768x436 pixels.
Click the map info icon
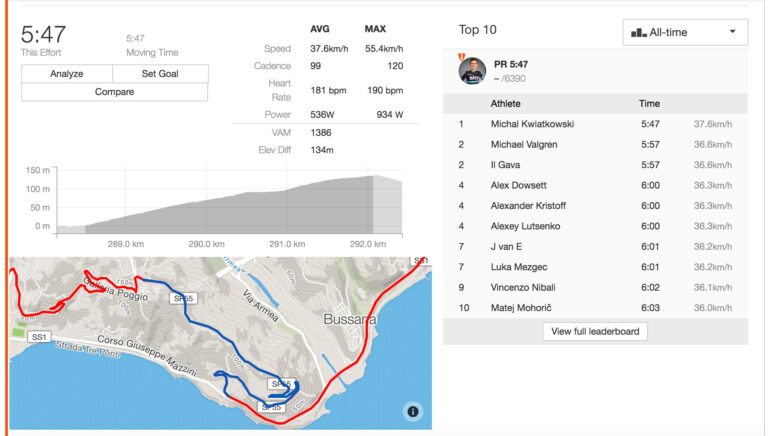coord(413,411)
